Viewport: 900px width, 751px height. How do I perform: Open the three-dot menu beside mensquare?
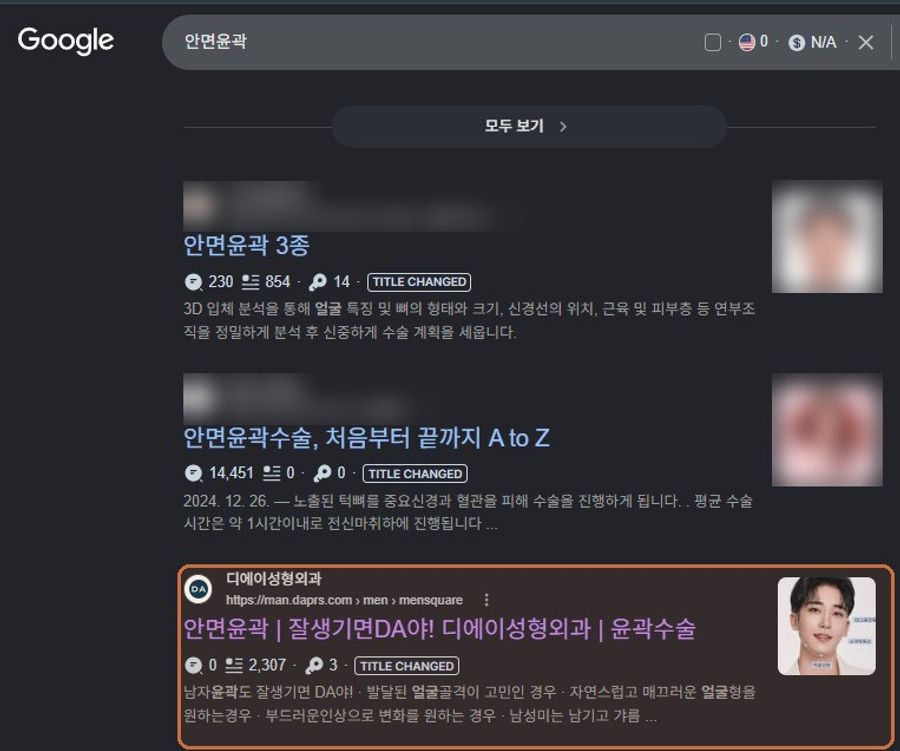pyautogui.click(x=487, y=600)
